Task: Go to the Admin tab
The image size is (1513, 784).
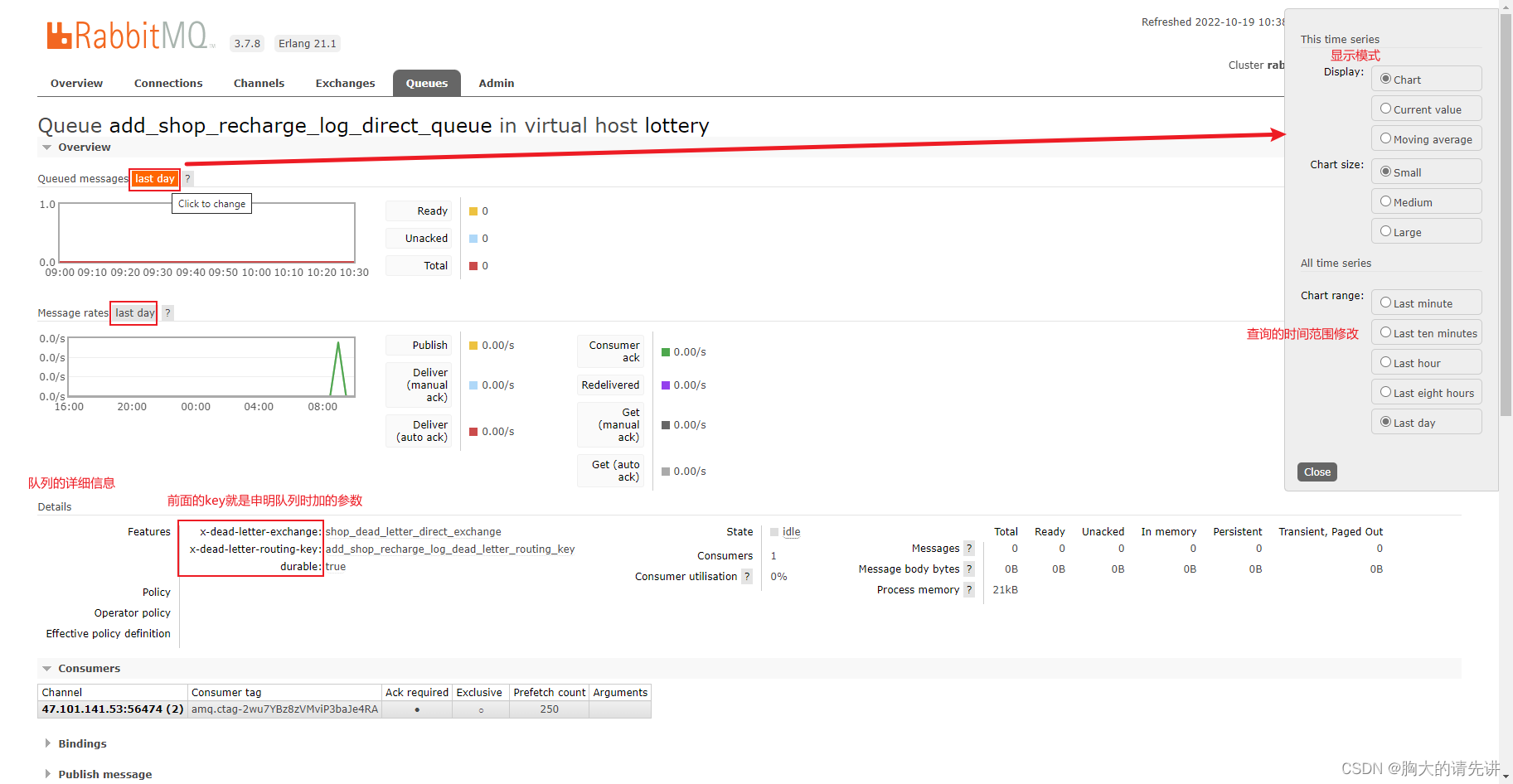Action: (497, 83)
